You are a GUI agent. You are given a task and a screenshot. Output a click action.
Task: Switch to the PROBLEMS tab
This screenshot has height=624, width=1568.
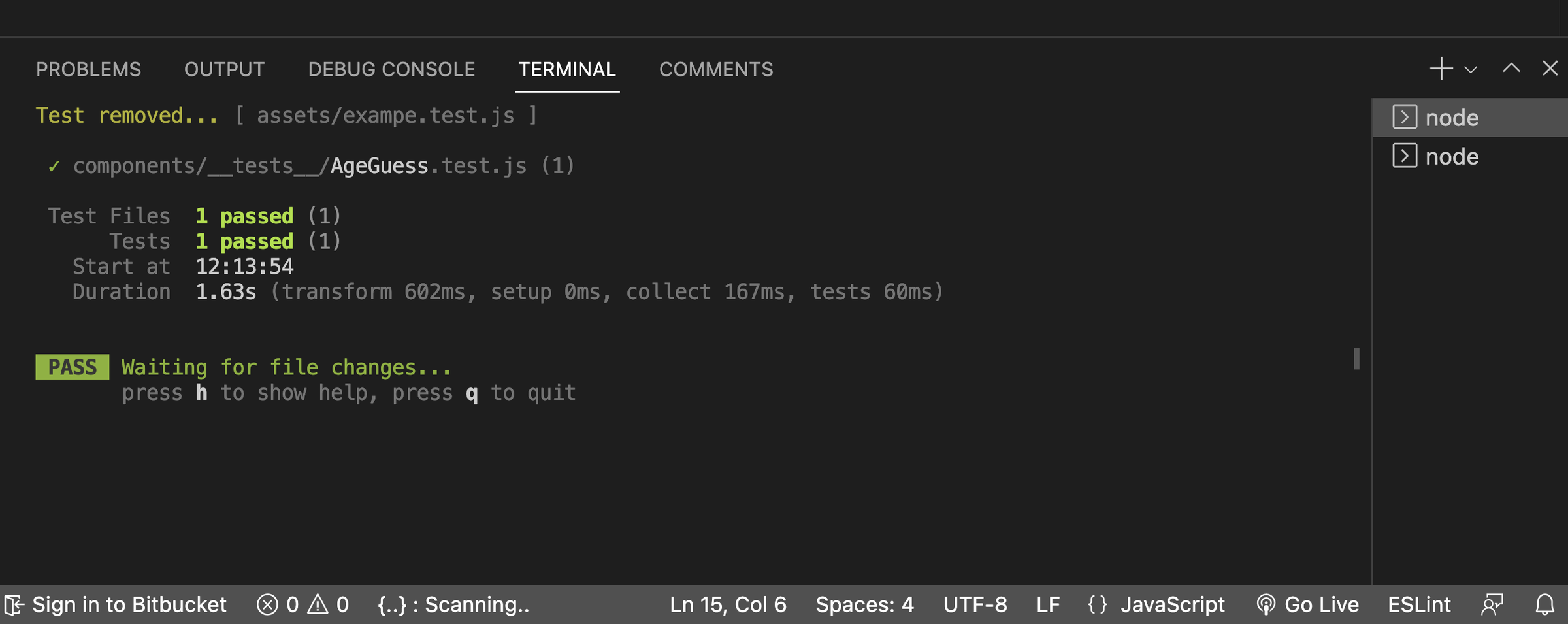tap(88, 69)
